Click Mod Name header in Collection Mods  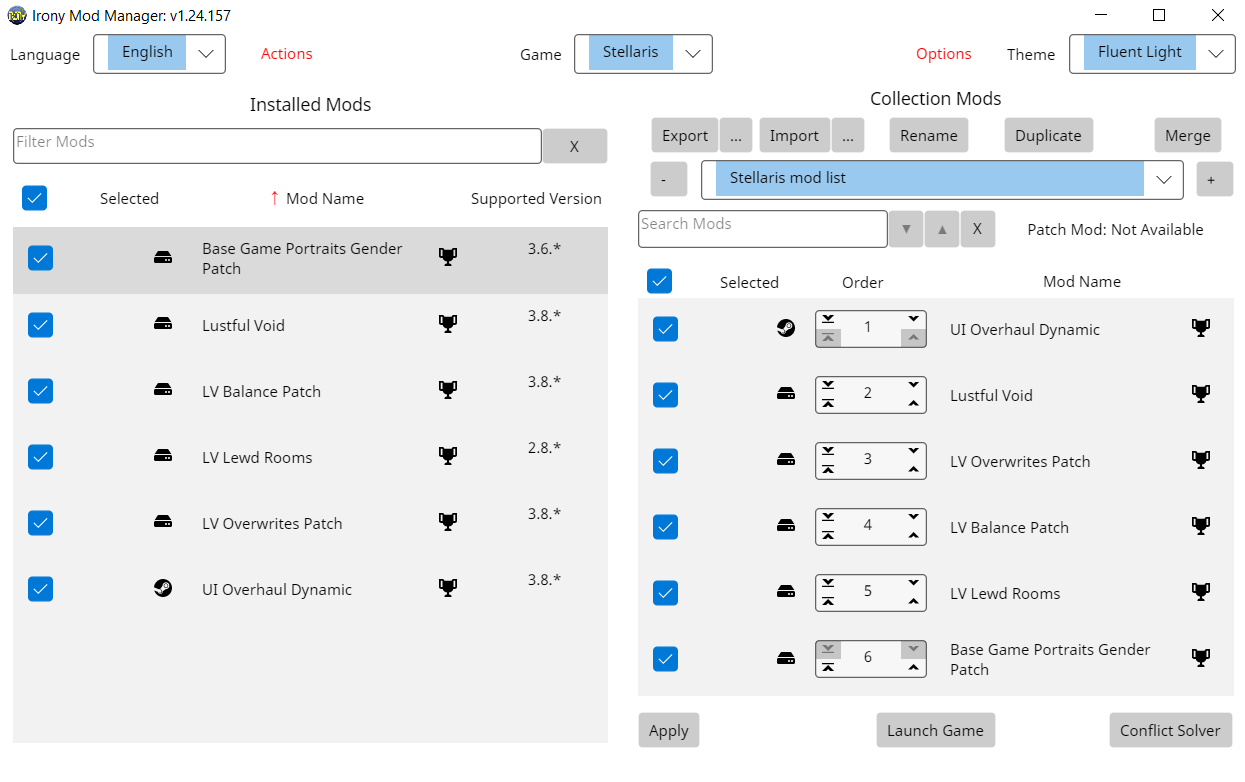[x=1081, y=282]
